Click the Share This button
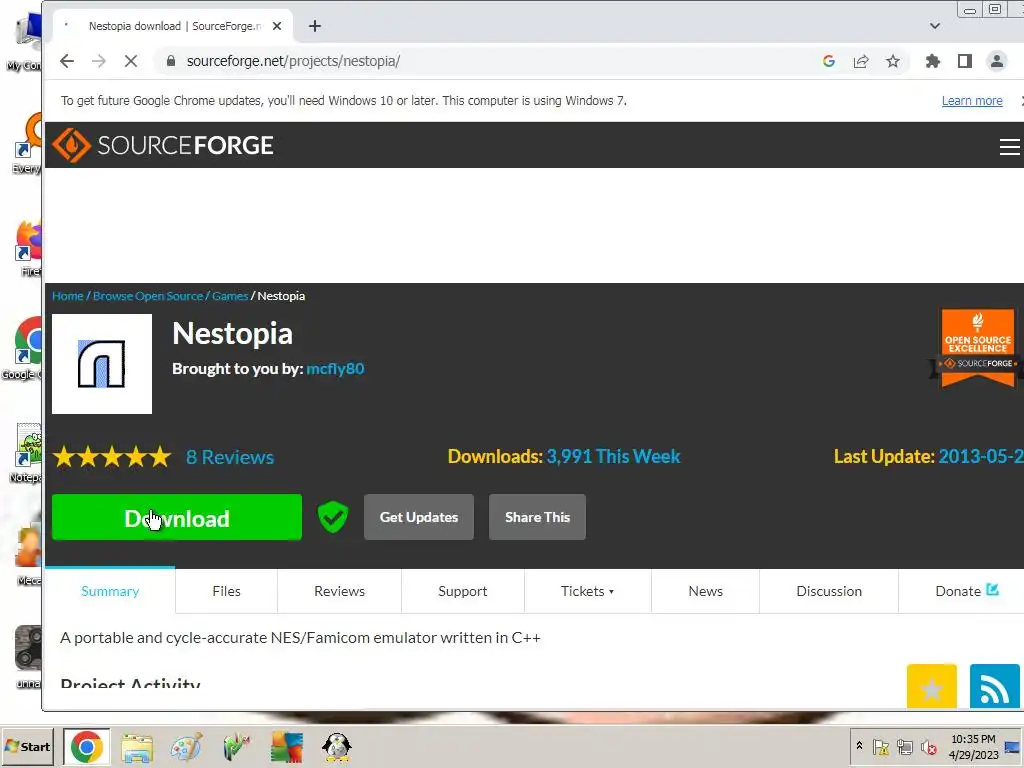Viewport: 1024px width, 768px height. click(537, 517)
